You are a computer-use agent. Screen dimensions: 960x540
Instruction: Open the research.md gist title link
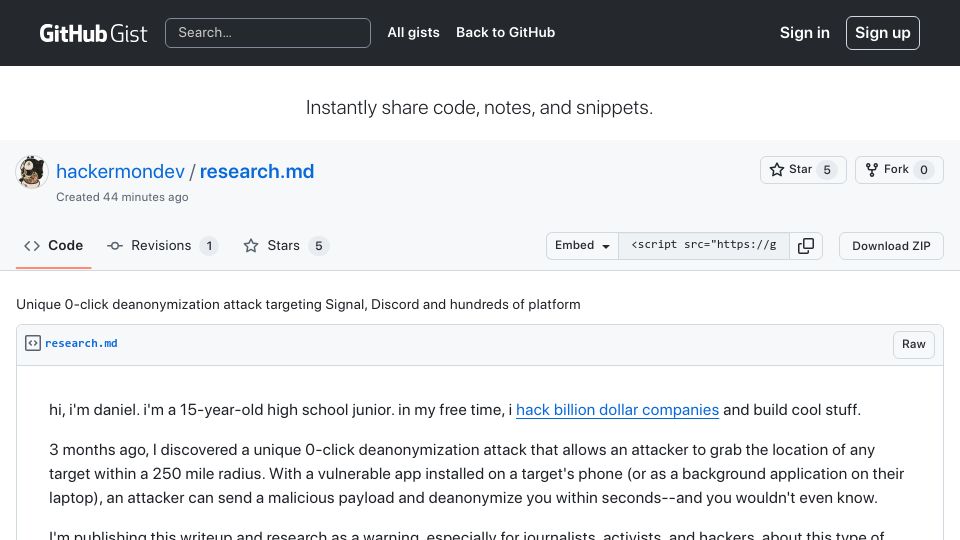(x=257, y=171)
